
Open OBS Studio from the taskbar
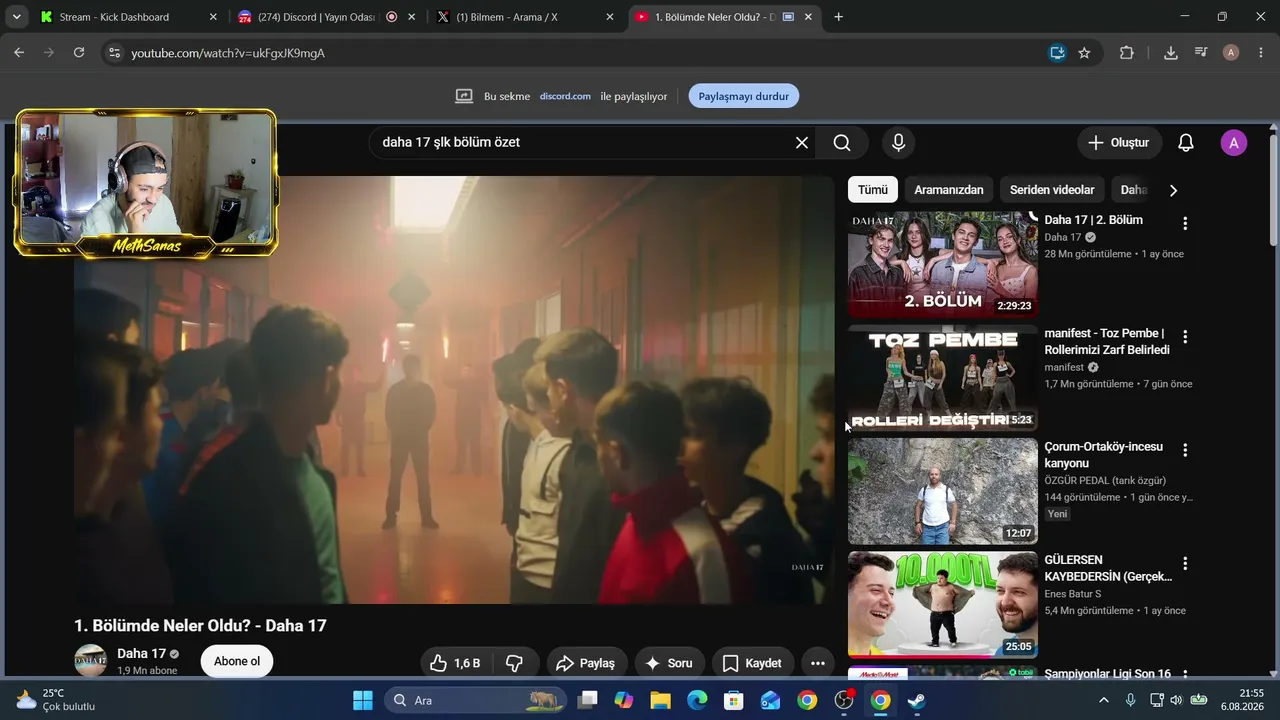tap(844, 700)
